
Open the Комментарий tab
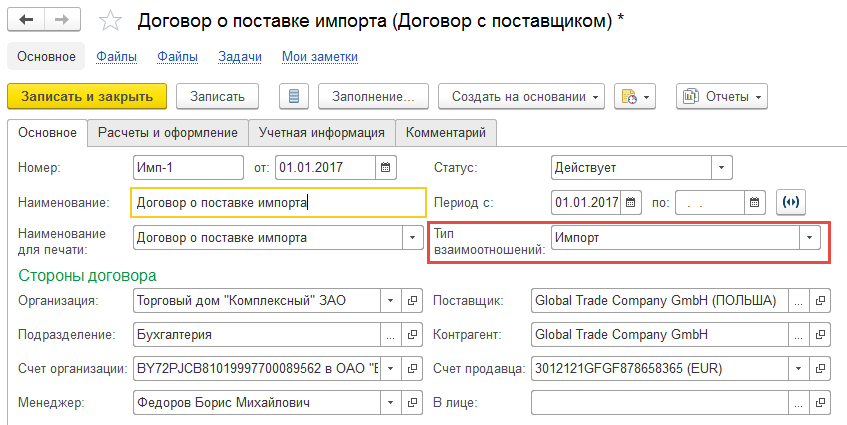[446, 132]
